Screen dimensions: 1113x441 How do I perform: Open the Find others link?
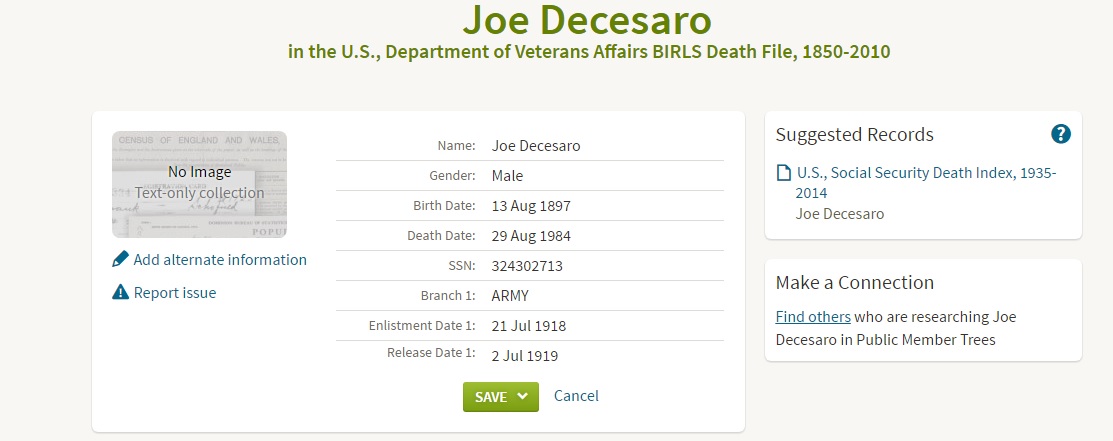coord(813,317)
